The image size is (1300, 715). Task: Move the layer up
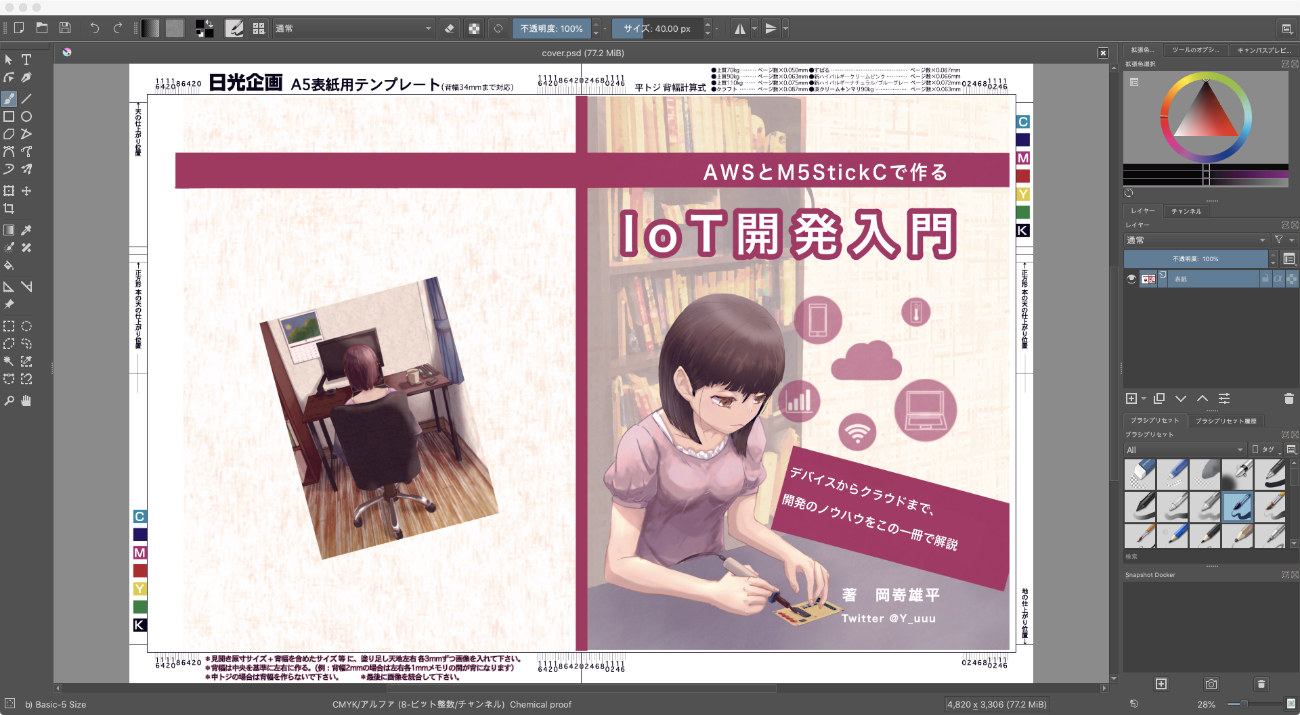click(1203, 398)
